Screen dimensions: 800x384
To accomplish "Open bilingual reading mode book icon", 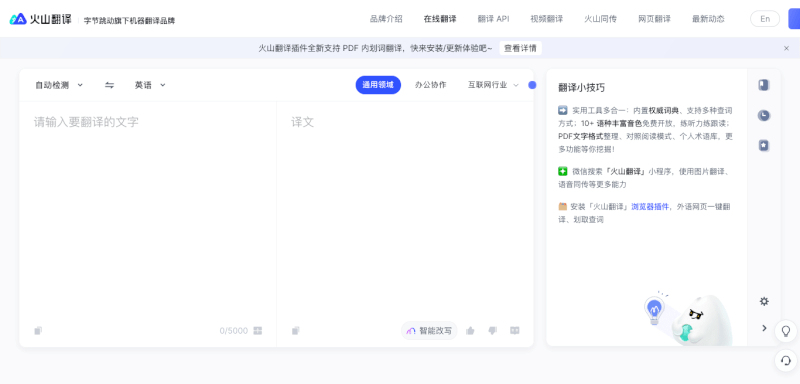I will (x=515, y=331).
